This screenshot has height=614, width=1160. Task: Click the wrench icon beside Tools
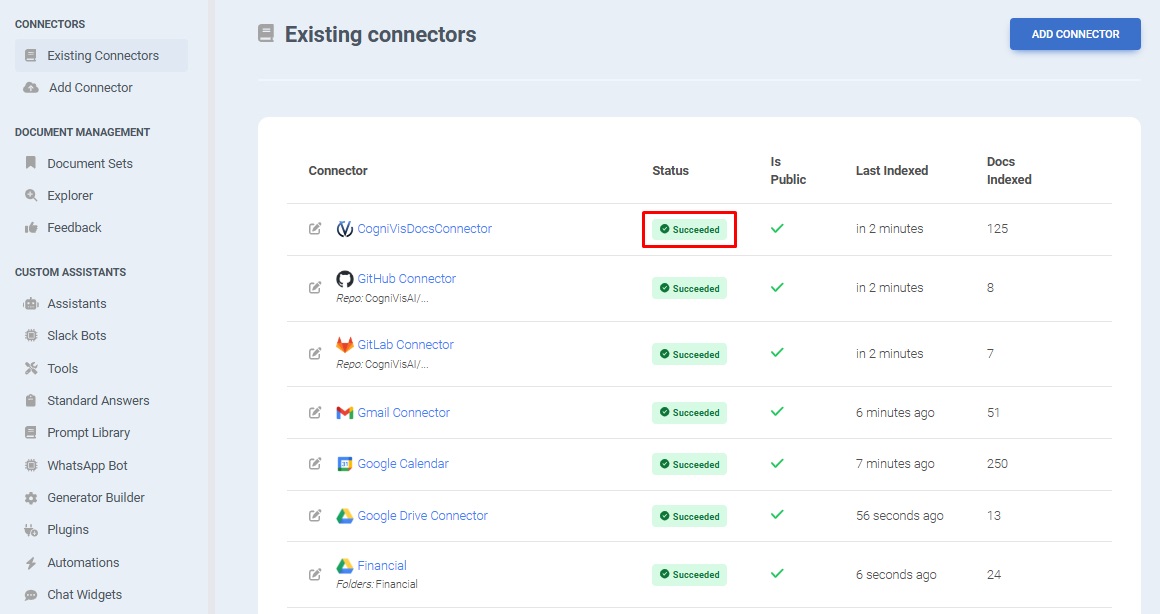31,368
